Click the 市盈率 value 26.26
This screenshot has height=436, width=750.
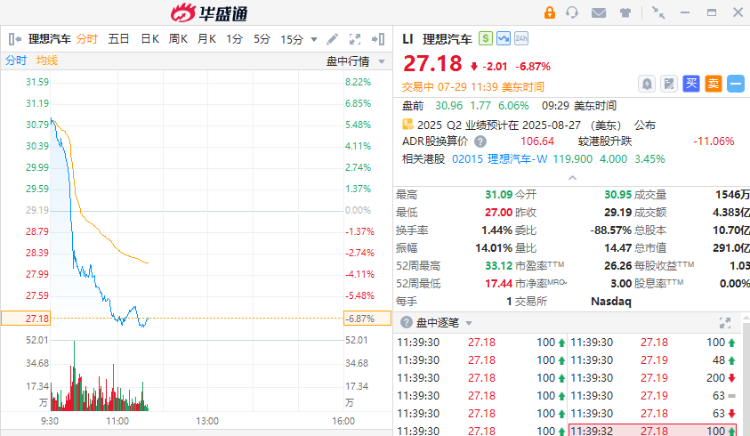618,266
